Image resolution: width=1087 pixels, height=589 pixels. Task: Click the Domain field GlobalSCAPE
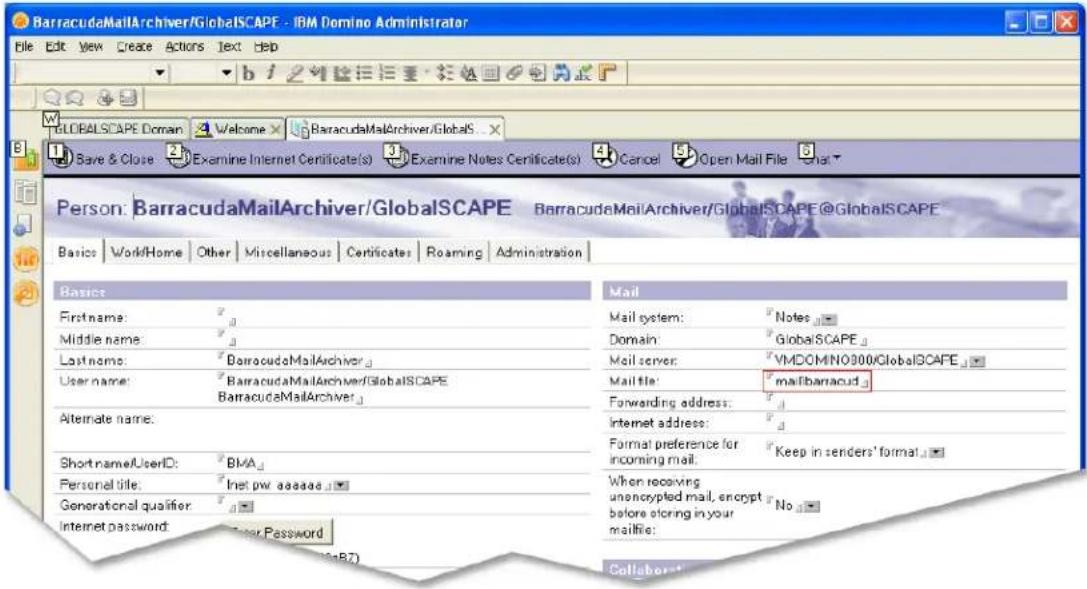[816, 340]
